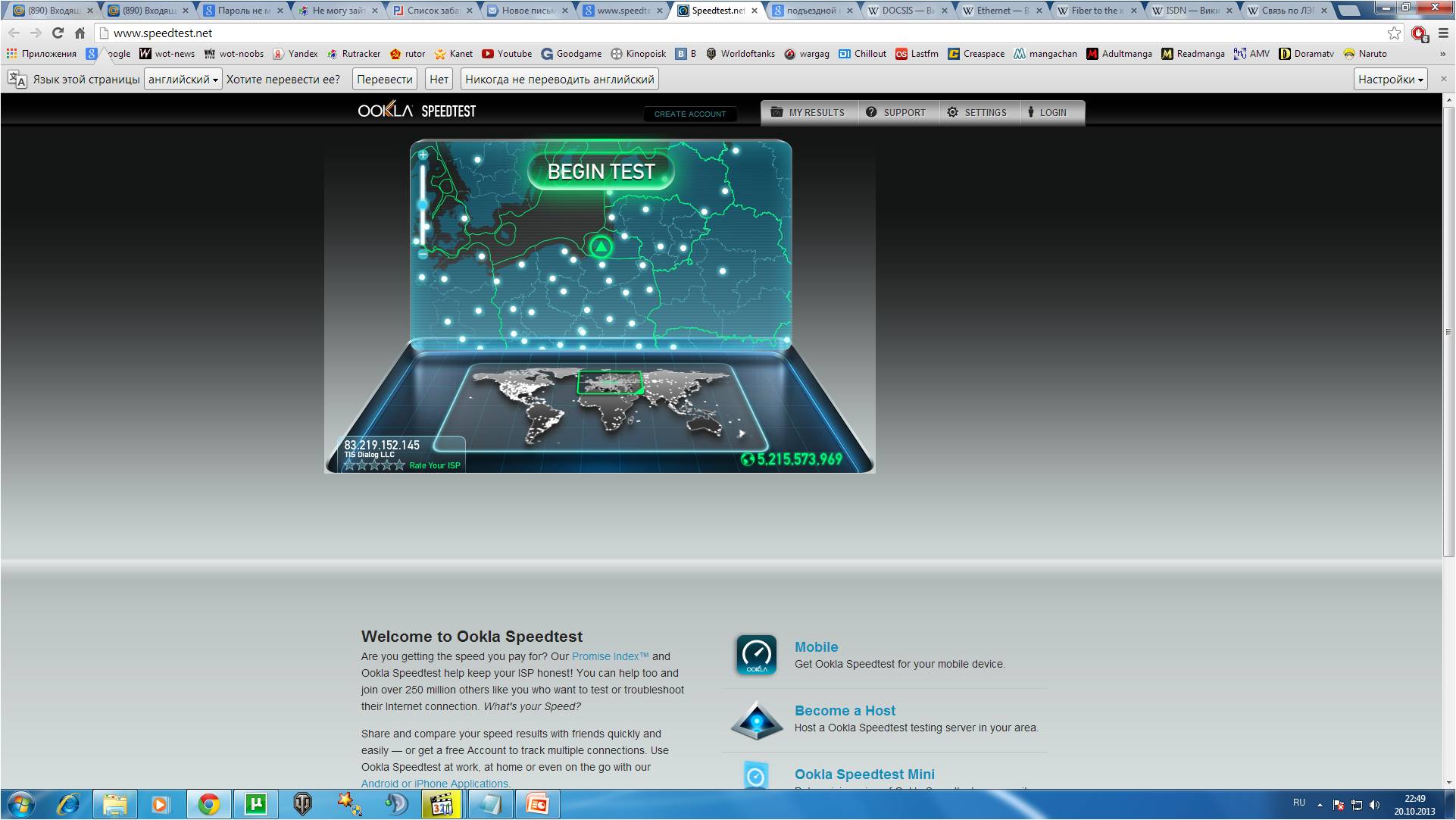The image size is (1456, 820).
Task: Open the Mobile heading link
Action: click(x=816, y=647)
